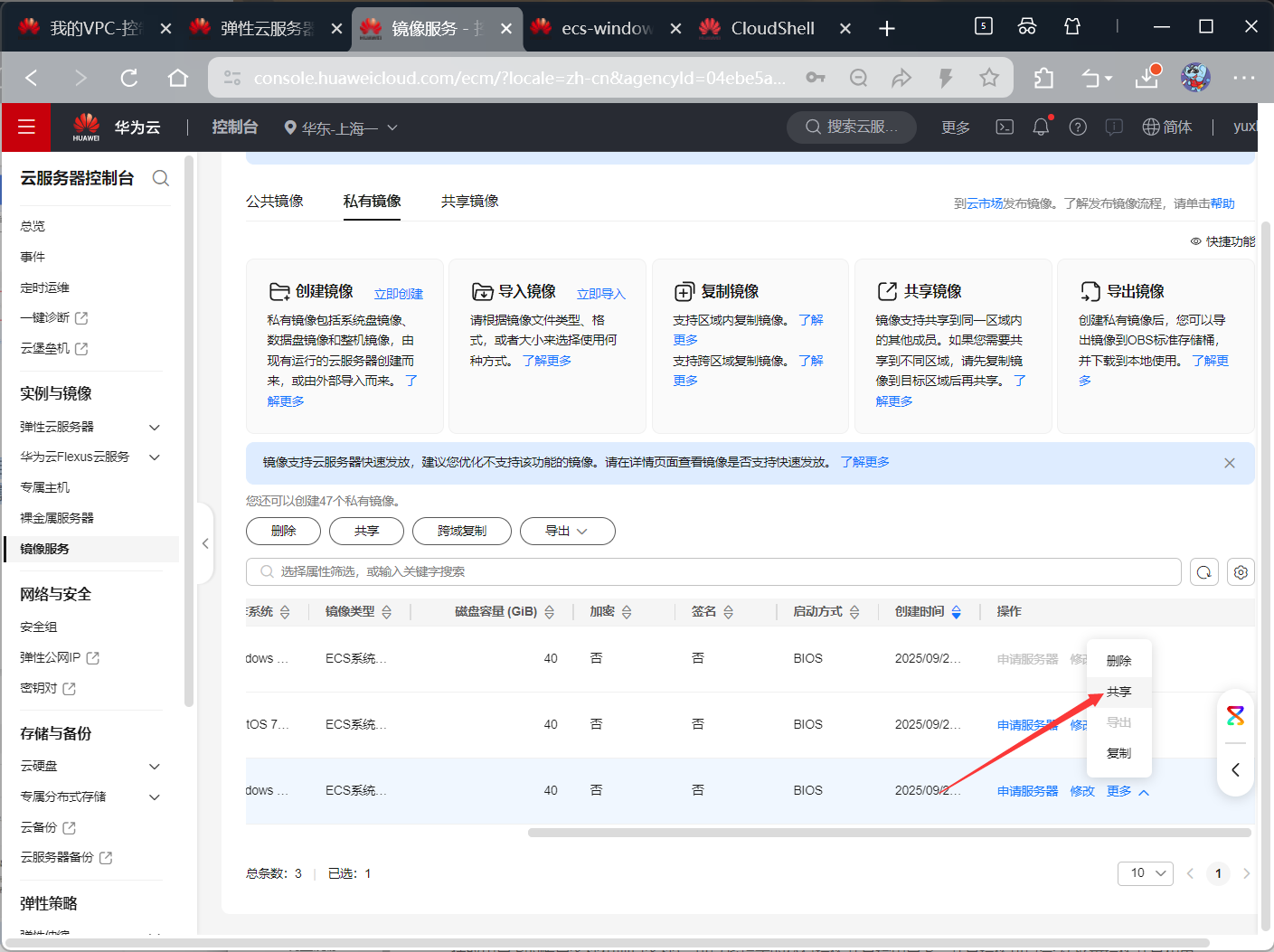Open browser extensions puzzle icon
The image size is (1274, 952).
pos(1043,78)
